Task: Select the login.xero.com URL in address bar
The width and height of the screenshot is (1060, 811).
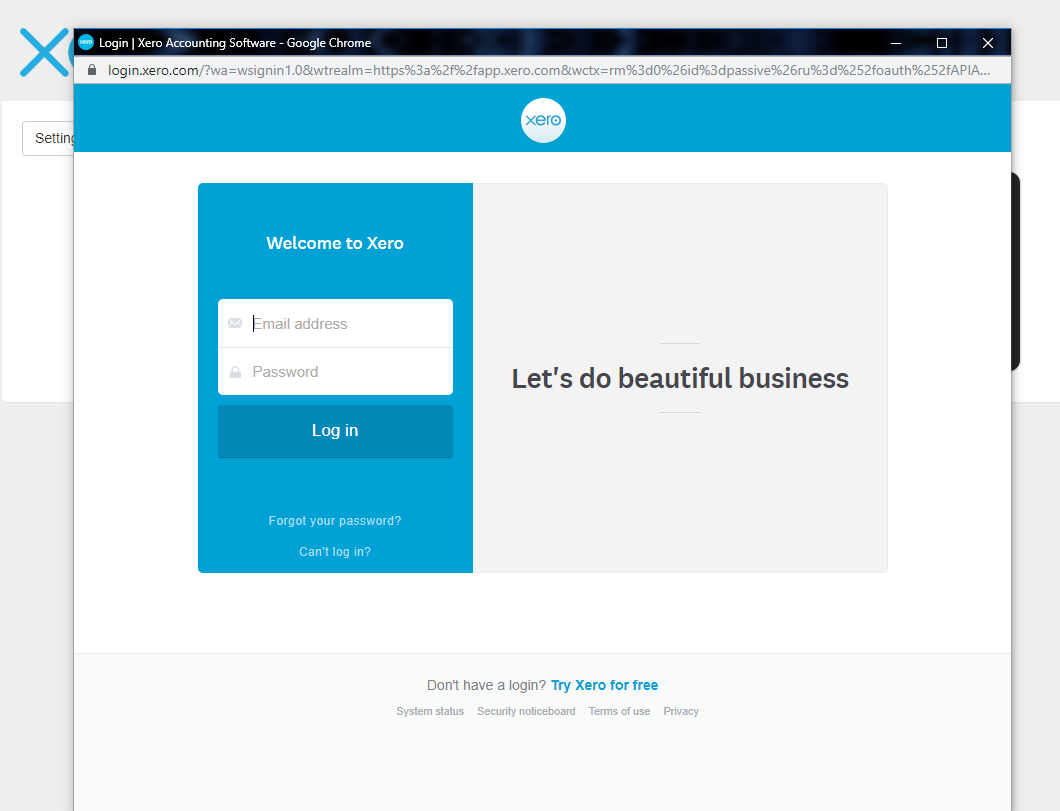Action: 549,70
